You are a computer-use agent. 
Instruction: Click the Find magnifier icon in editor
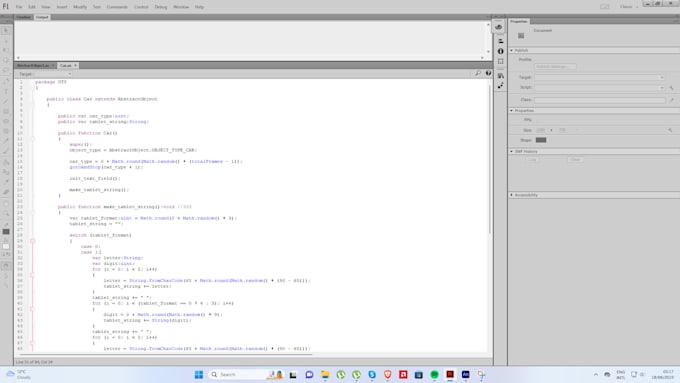pyautogui.click(x=477, y=73)
